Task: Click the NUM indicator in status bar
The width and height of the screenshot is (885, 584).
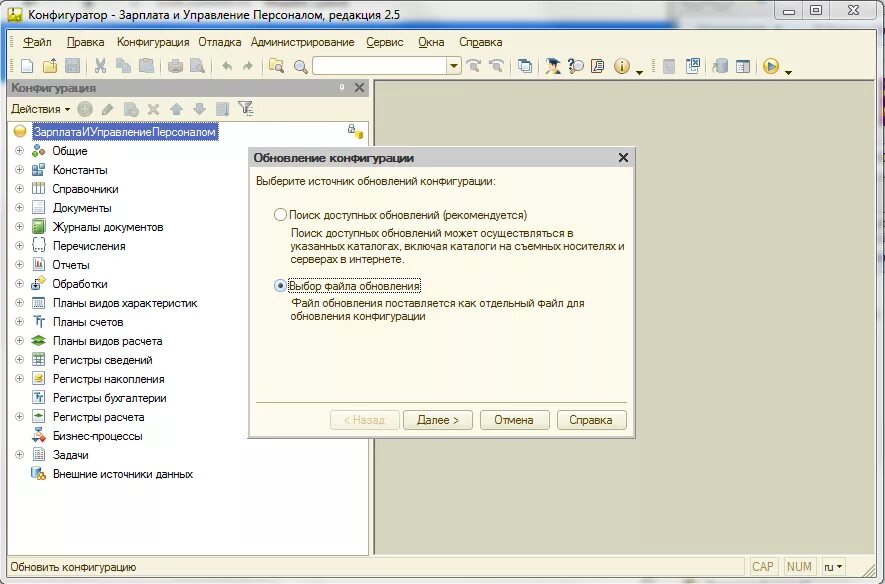Action: coord(799,567)
